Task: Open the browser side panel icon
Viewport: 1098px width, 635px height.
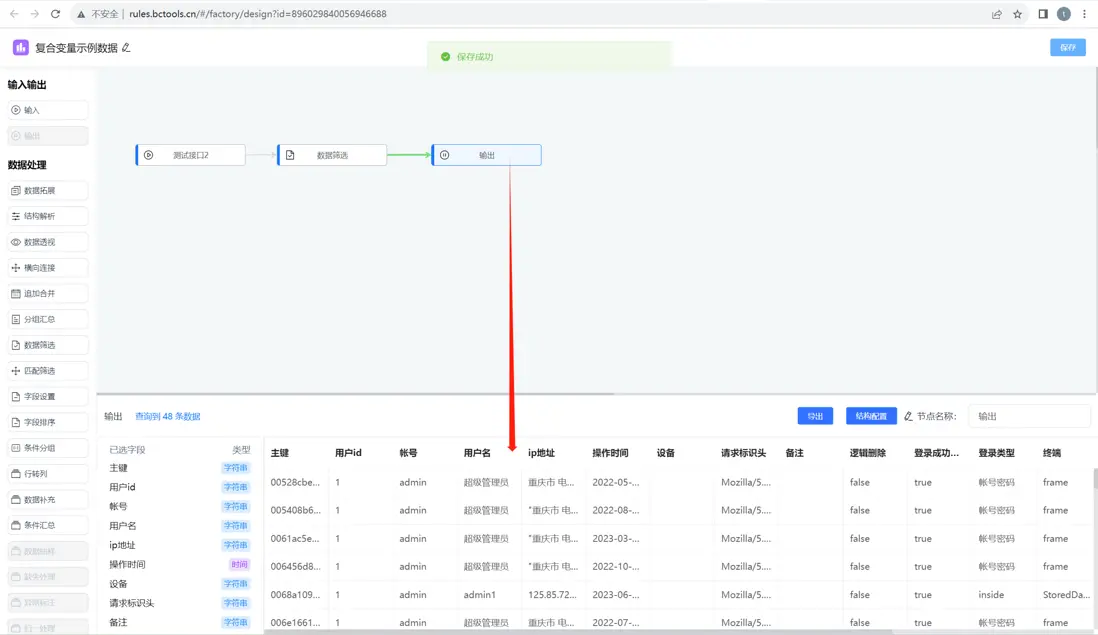Action: click(x=1043, y=14)
